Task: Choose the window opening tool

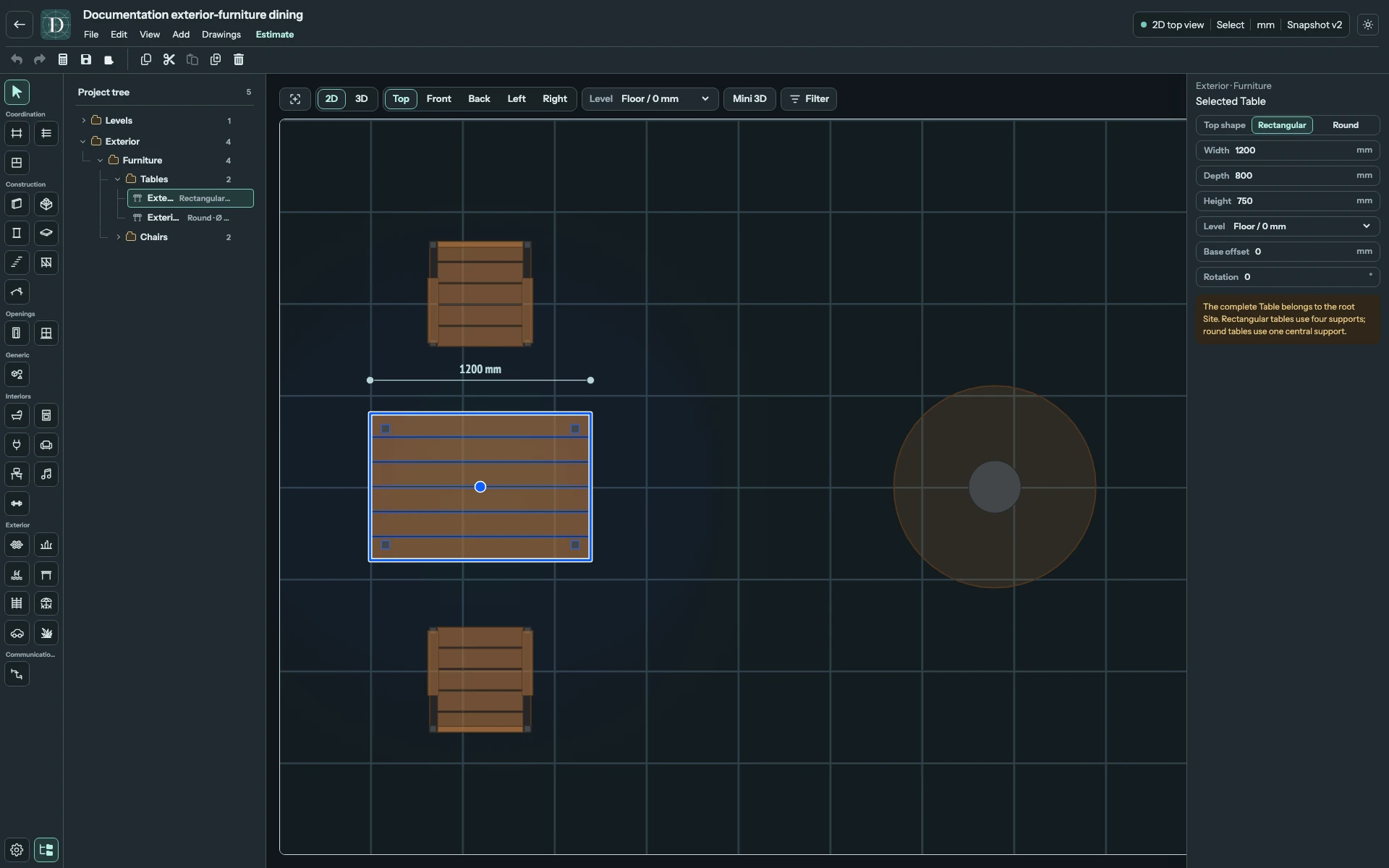Action: (x=46, y=333)
